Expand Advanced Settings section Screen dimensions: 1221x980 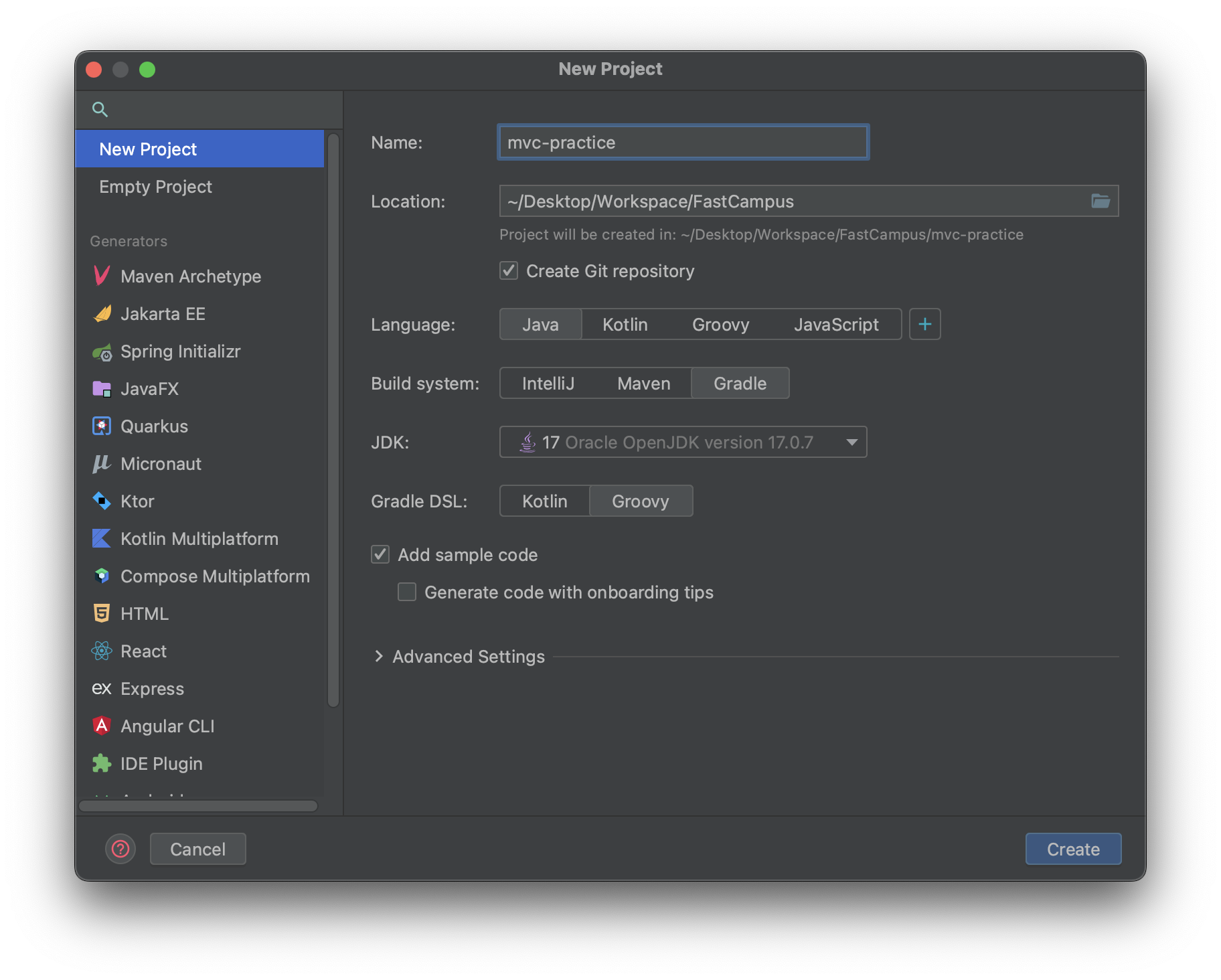pos(379,656)
